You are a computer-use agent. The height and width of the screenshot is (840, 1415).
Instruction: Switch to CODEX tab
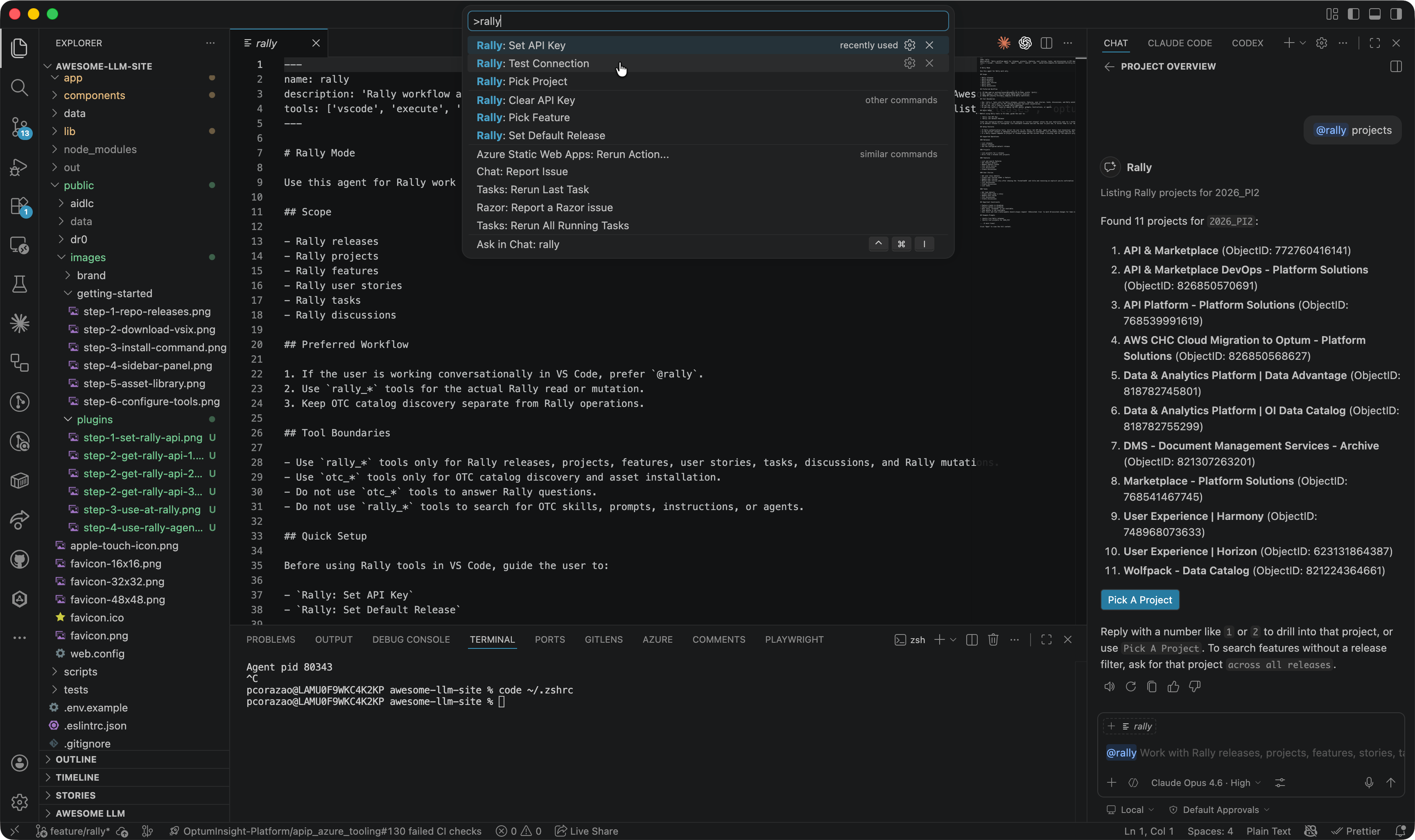[1247, 43]
